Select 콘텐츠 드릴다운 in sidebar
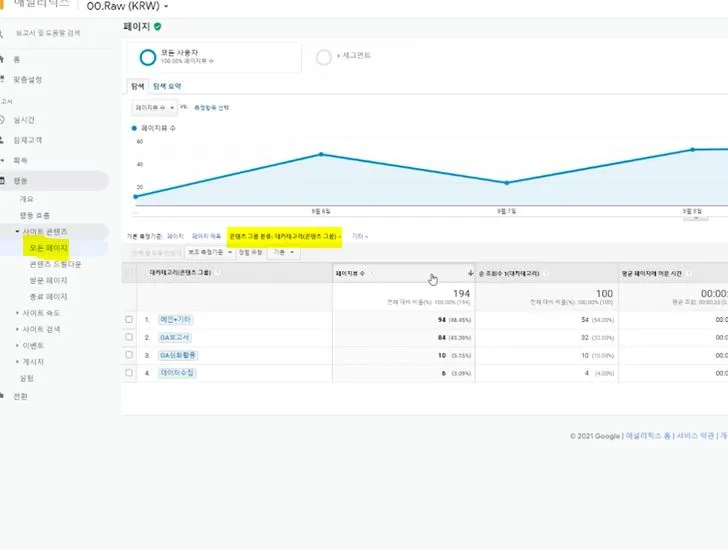Screen dimensions: 728x550 [55, 264]
